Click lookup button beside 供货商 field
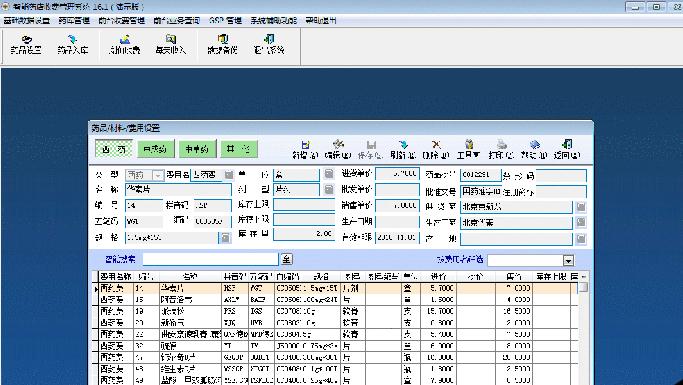This screenshot has height=385, width=683. click(581, 207)
